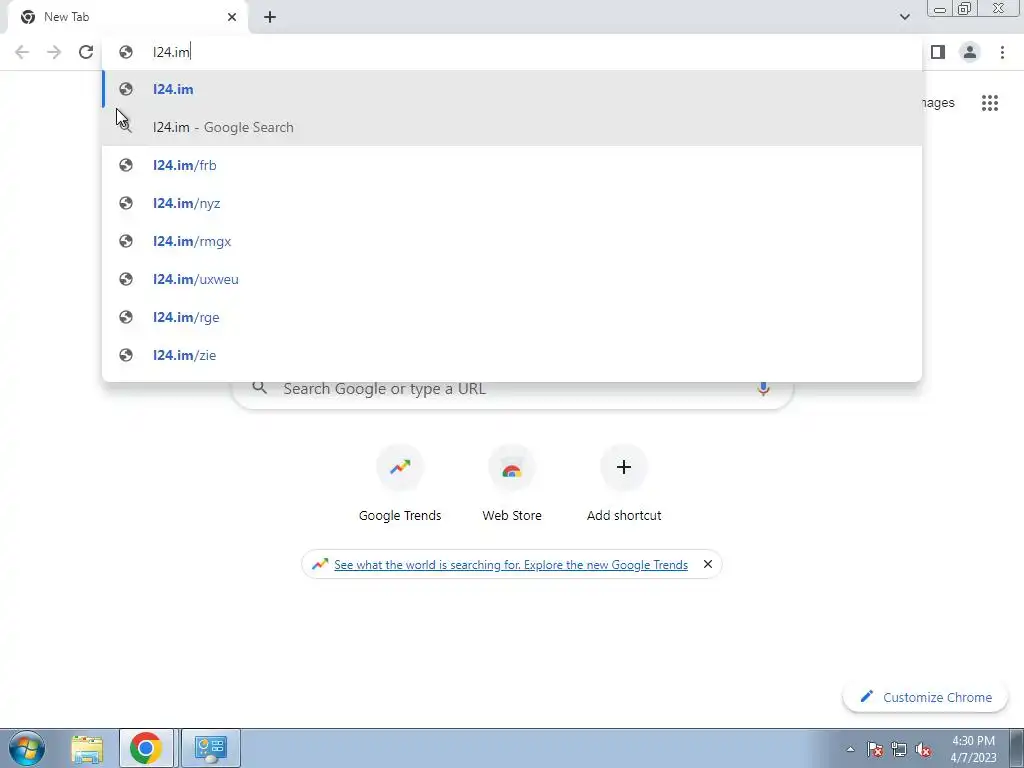Click the Chrome taskbar icon
Image resolution: width=1024 pixels, height=768 pixels.
click(x=146, y=748)
